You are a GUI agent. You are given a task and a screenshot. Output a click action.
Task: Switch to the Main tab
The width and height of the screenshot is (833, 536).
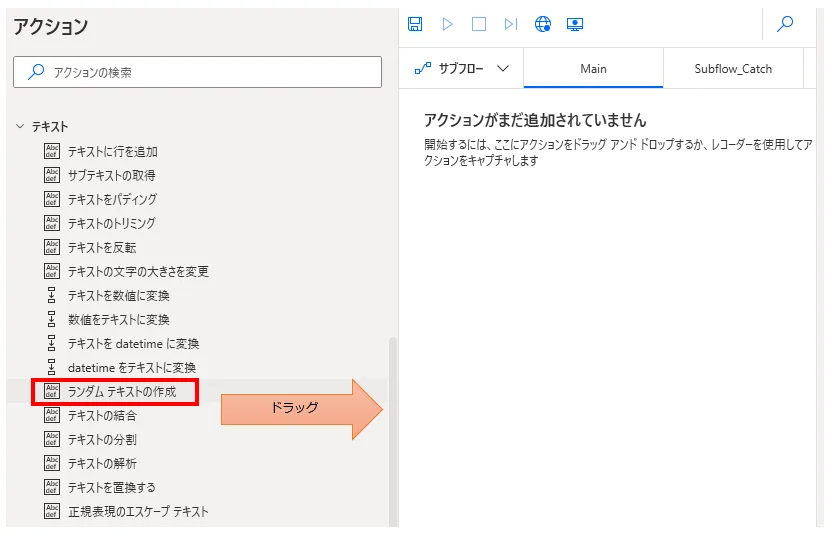[593, 69]
